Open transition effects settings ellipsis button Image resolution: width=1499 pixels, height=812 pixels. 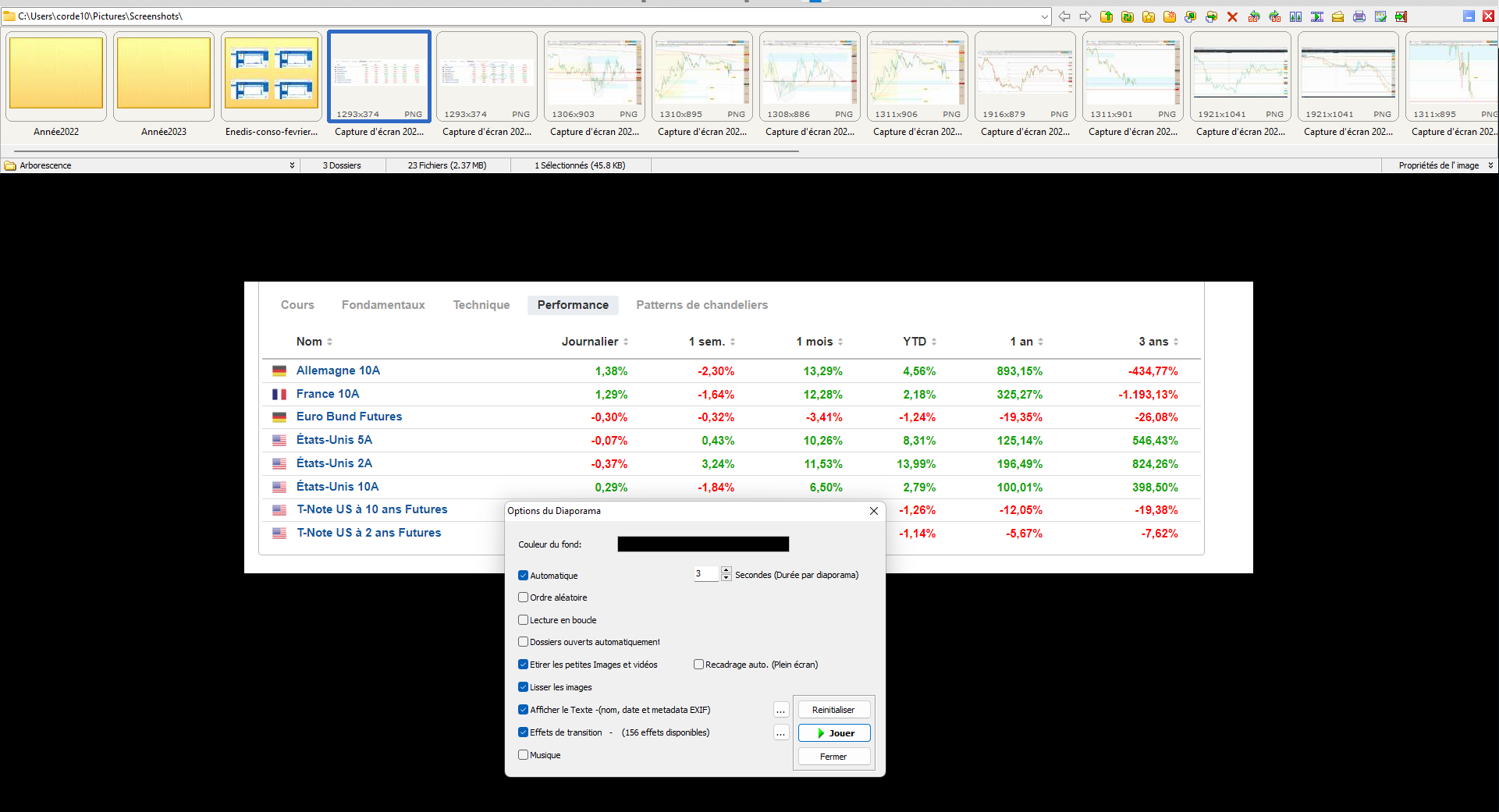tap(780, 733)
